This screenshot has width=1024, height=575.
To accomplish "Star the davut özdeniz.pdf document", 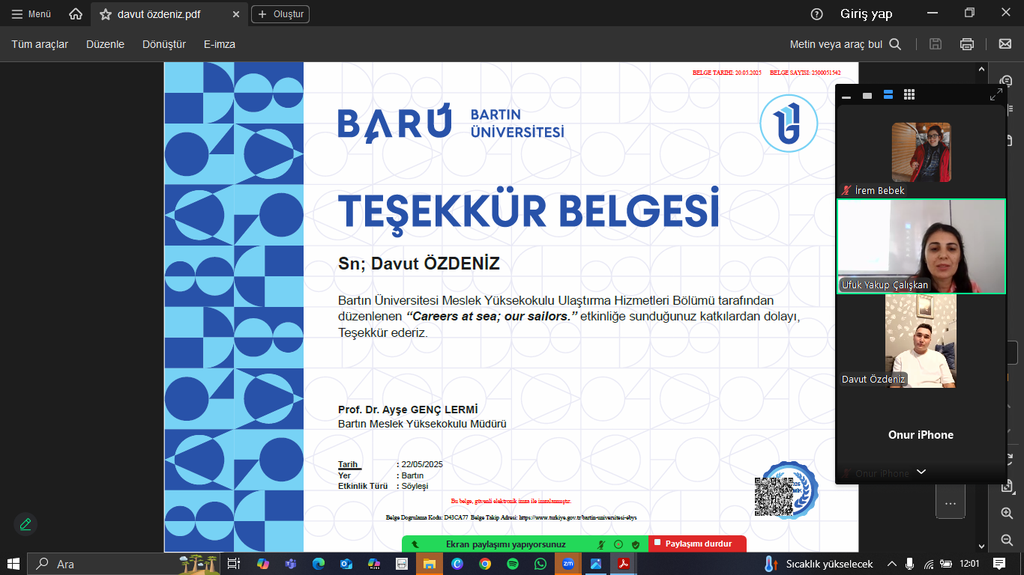I will [x=105, y=14].
